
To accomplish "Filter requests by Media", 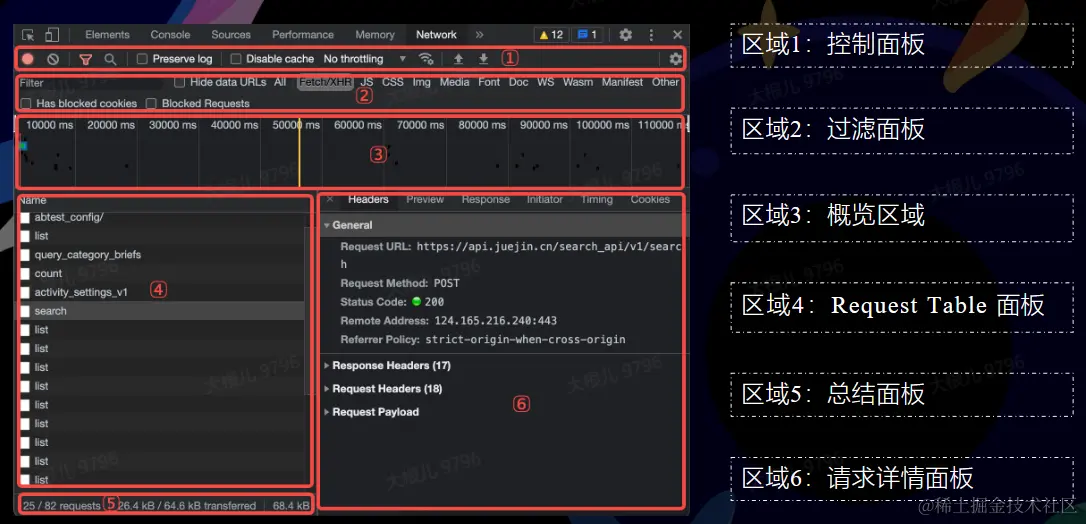I will pyautogui.click(x=454, y=82).
